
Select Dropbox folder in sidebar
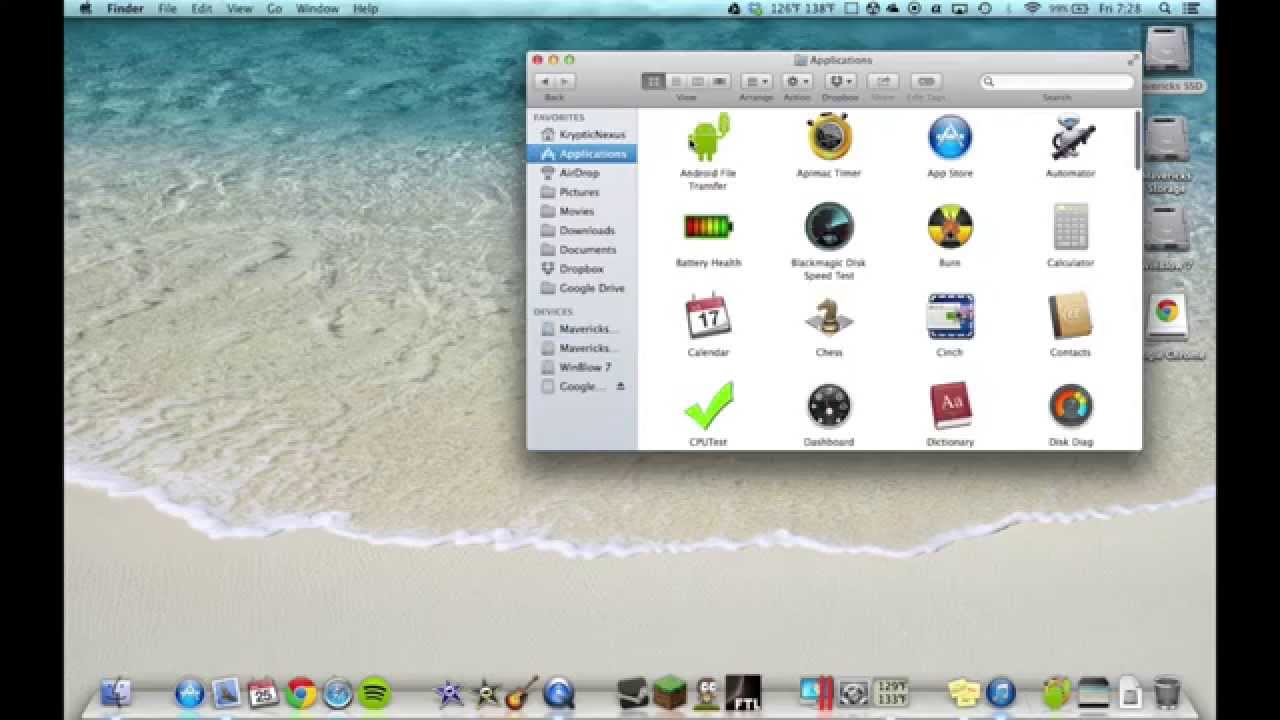coord(582,269)
